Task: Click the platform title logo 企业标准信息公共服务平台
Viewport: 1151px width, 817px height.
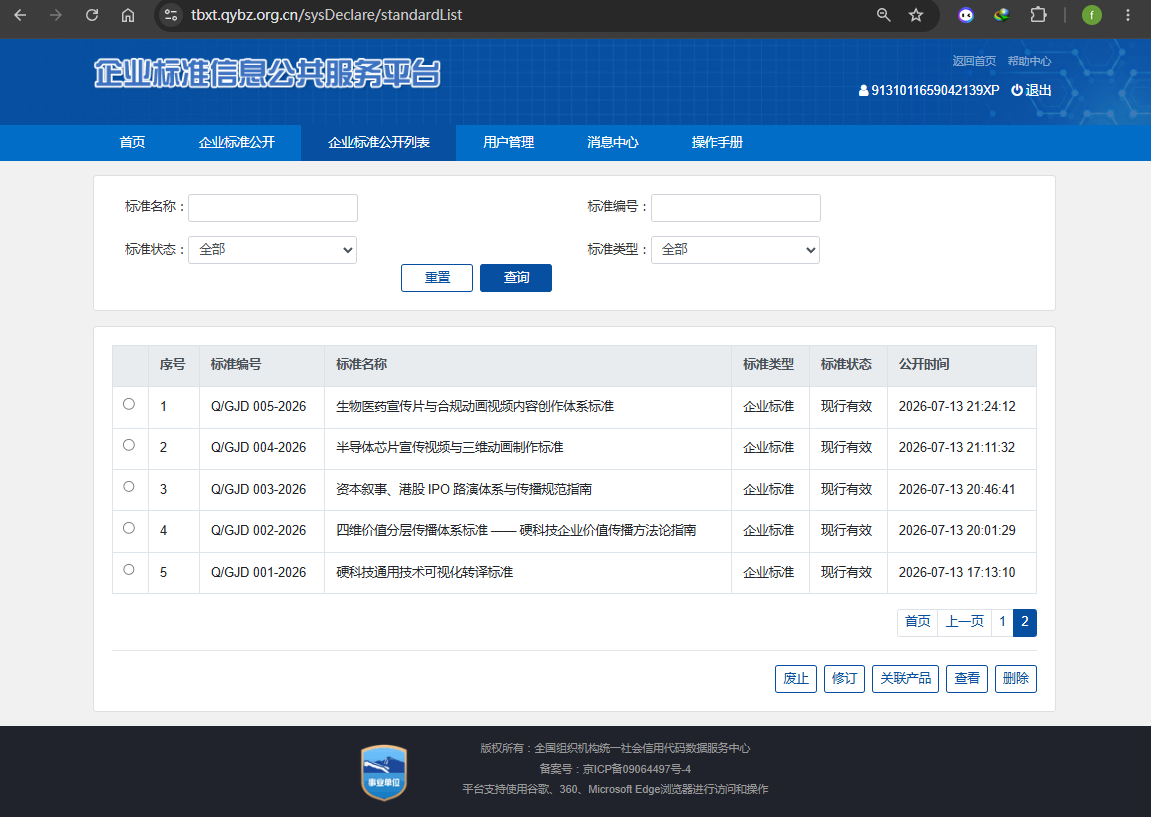Action: tap(267, 73)
